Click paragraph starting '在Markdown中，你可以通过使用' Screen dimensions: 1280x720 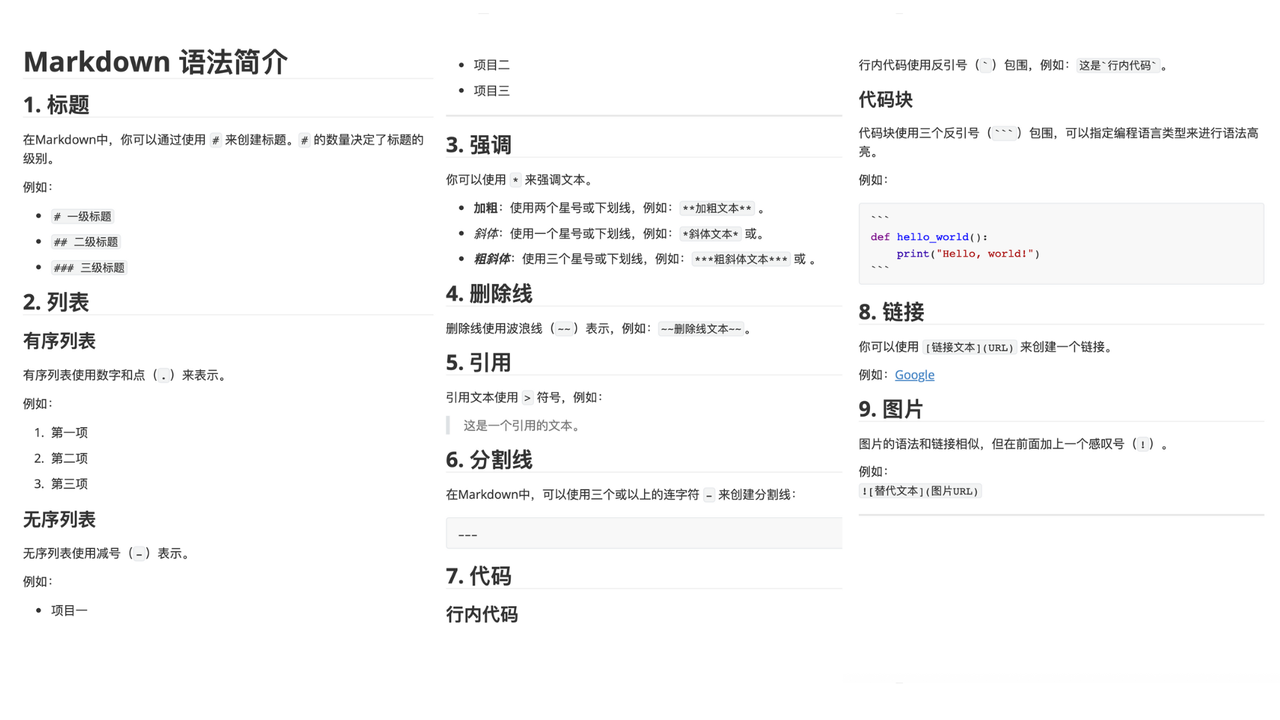pyautogui.click(x=223, y=149)
